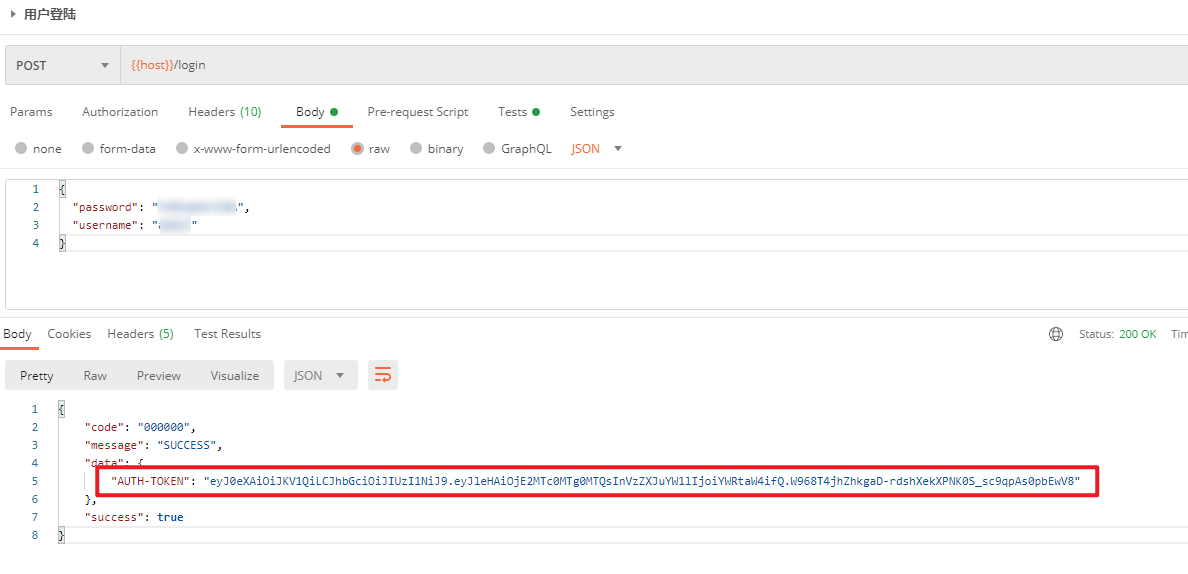Click the username line in request editor
Image resolution: width=1188 pixels, height=574 pixels.
(135, 225)
